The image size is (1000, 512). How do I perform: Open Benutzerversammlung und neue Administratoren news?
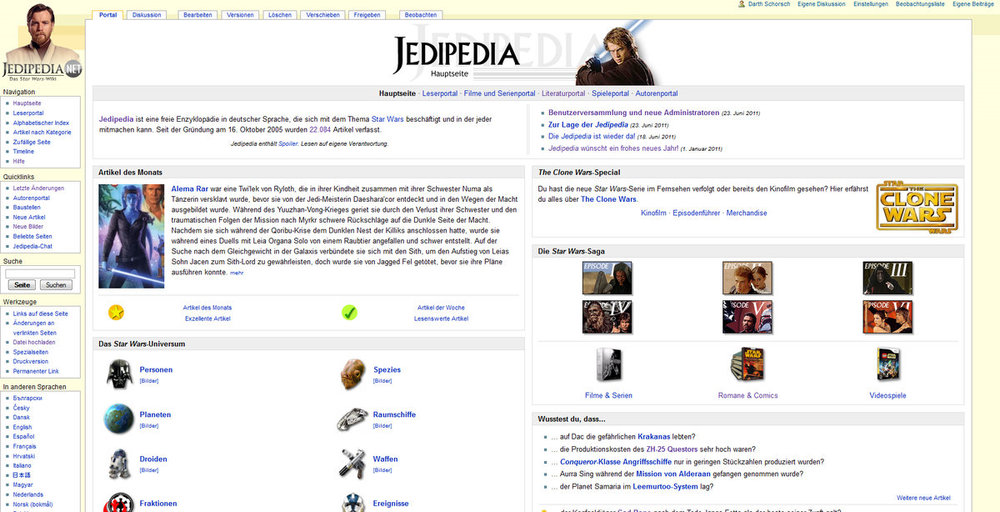[634, 112]
